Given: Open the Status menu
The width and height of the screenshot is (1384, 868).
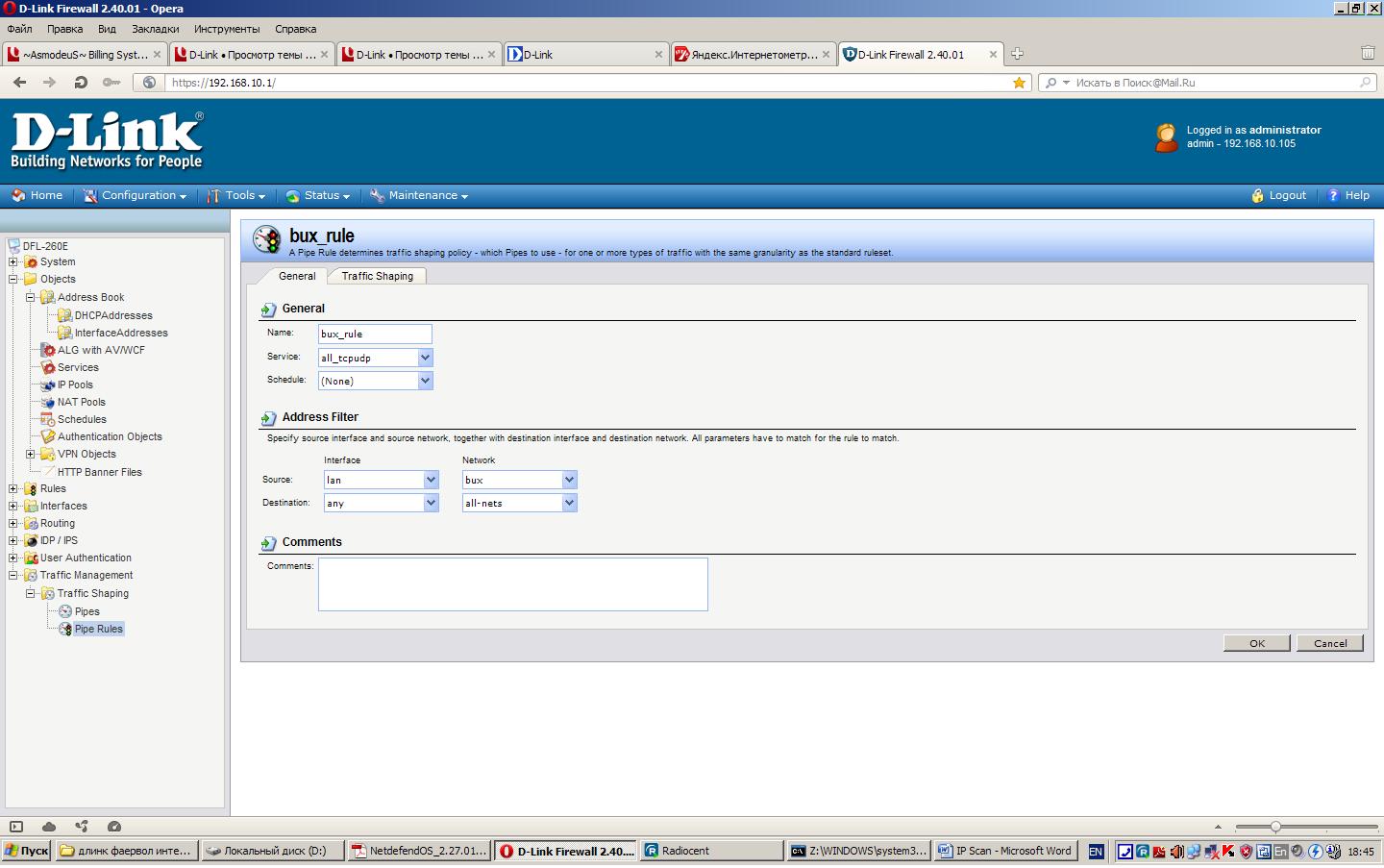Looking at the screenshot, I should (x=318, y=195).
